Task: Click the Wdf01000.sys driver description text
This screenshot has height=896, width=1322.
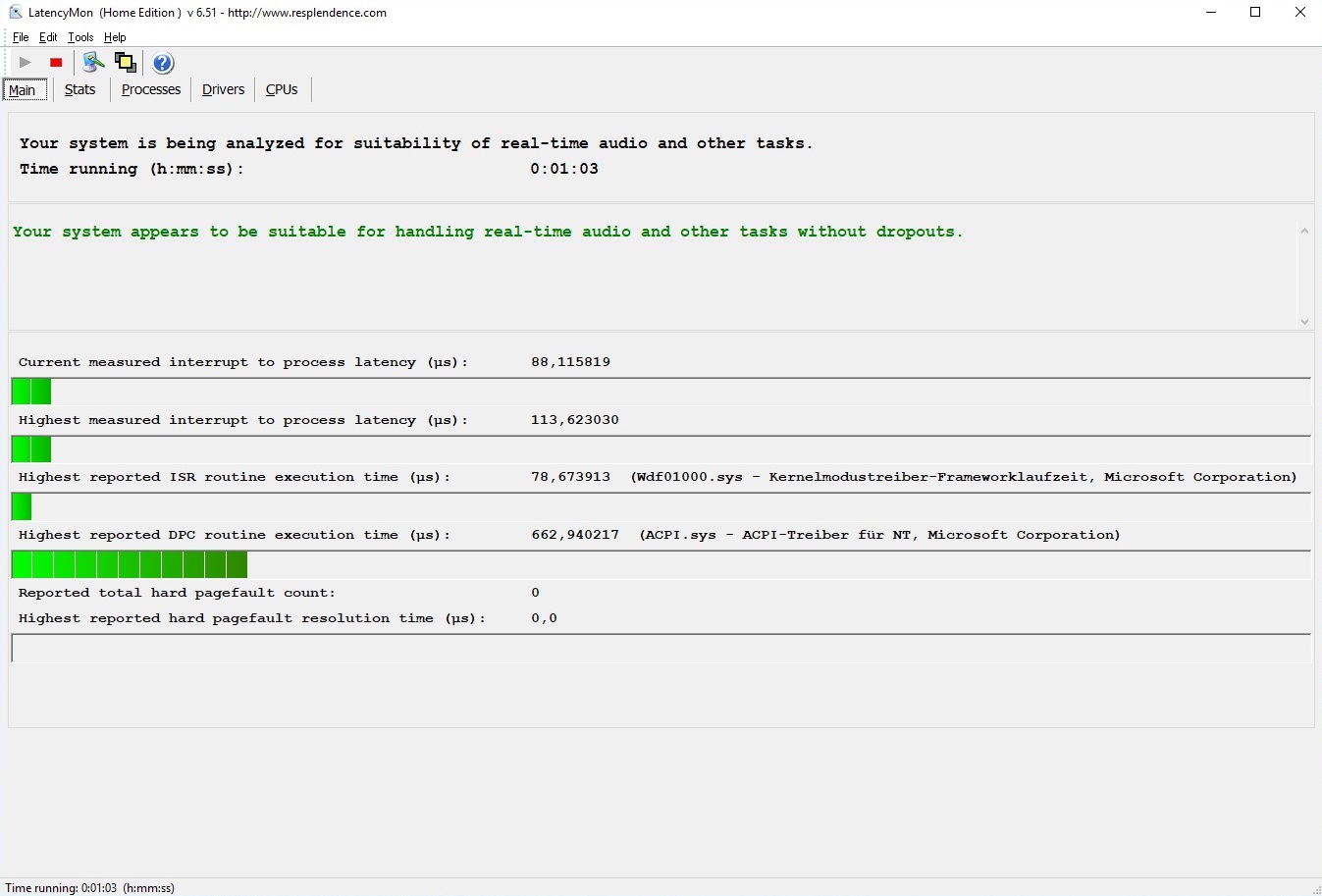Action: coord(964,477)
